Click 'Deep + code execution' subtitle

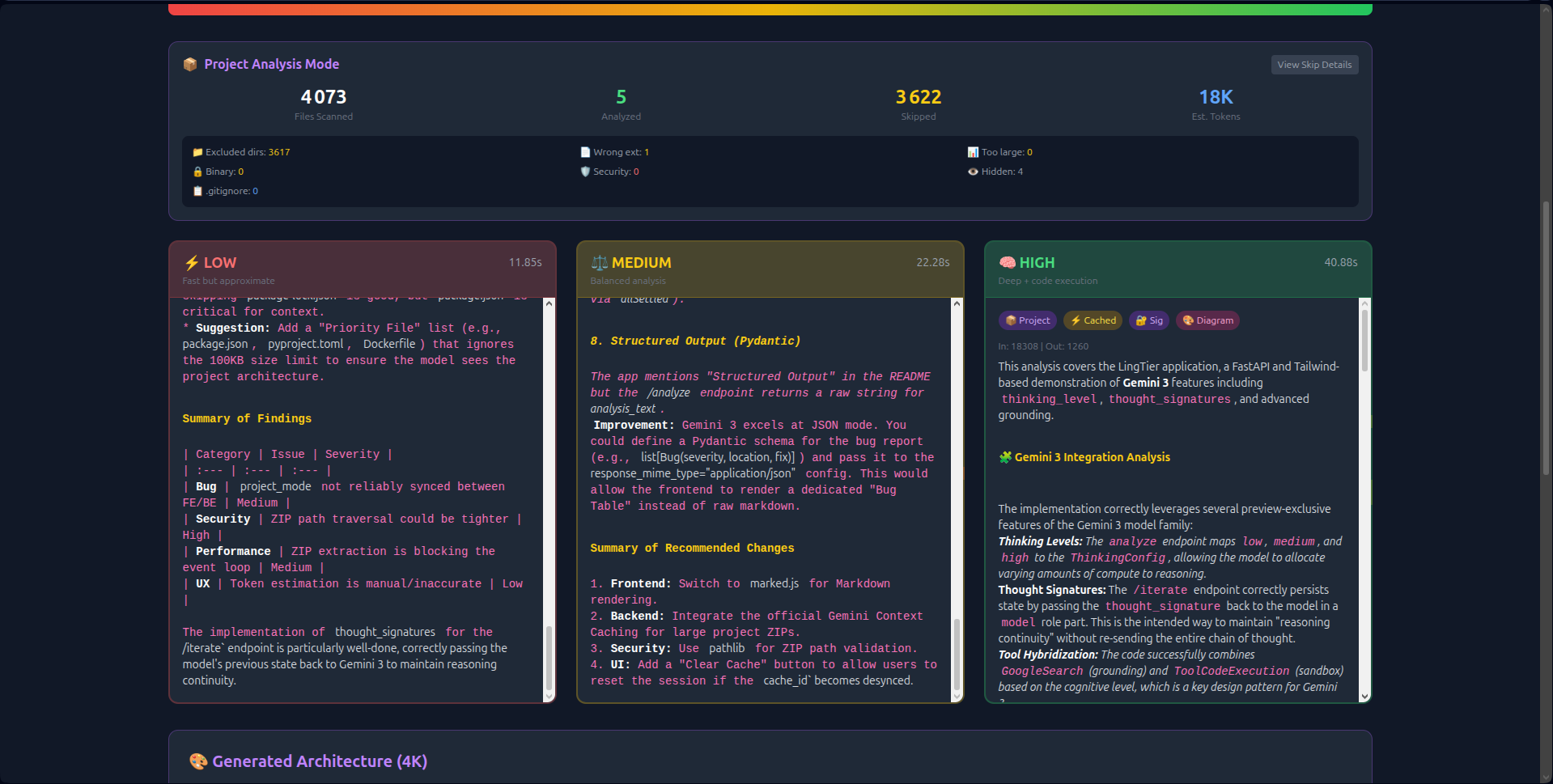tap(1048, 281)
